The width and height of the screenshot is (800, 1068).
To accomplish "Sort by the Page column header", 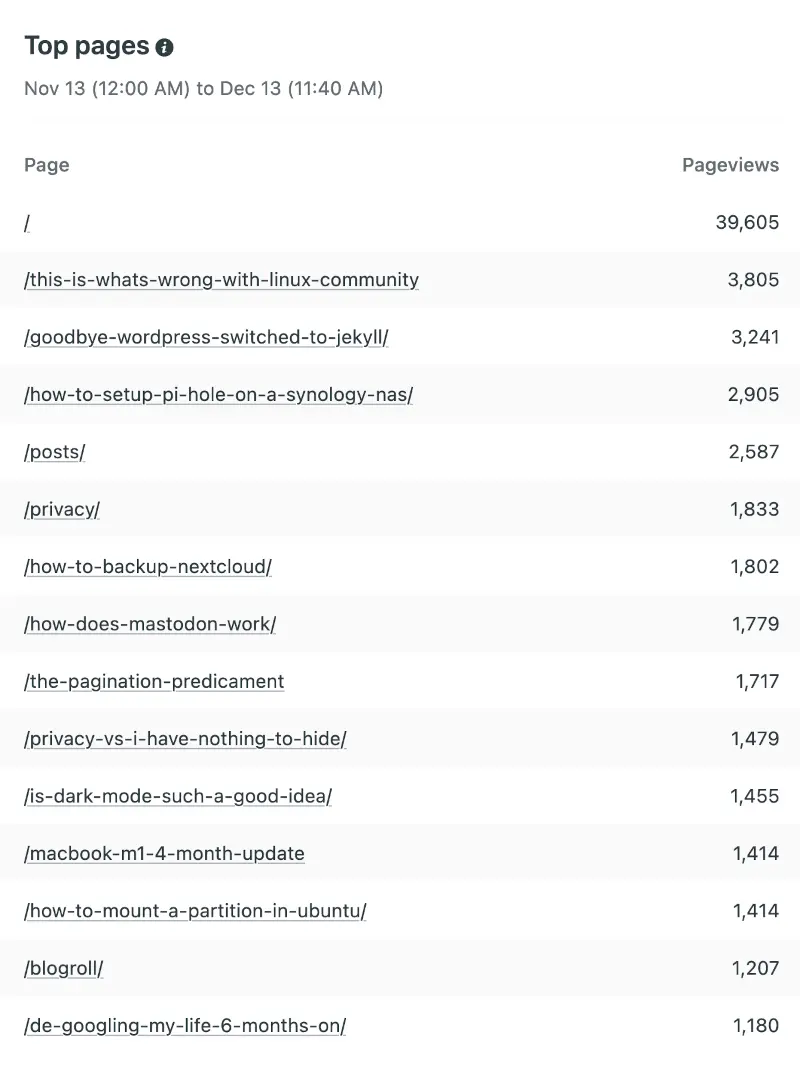I will [x=46, y=165].
